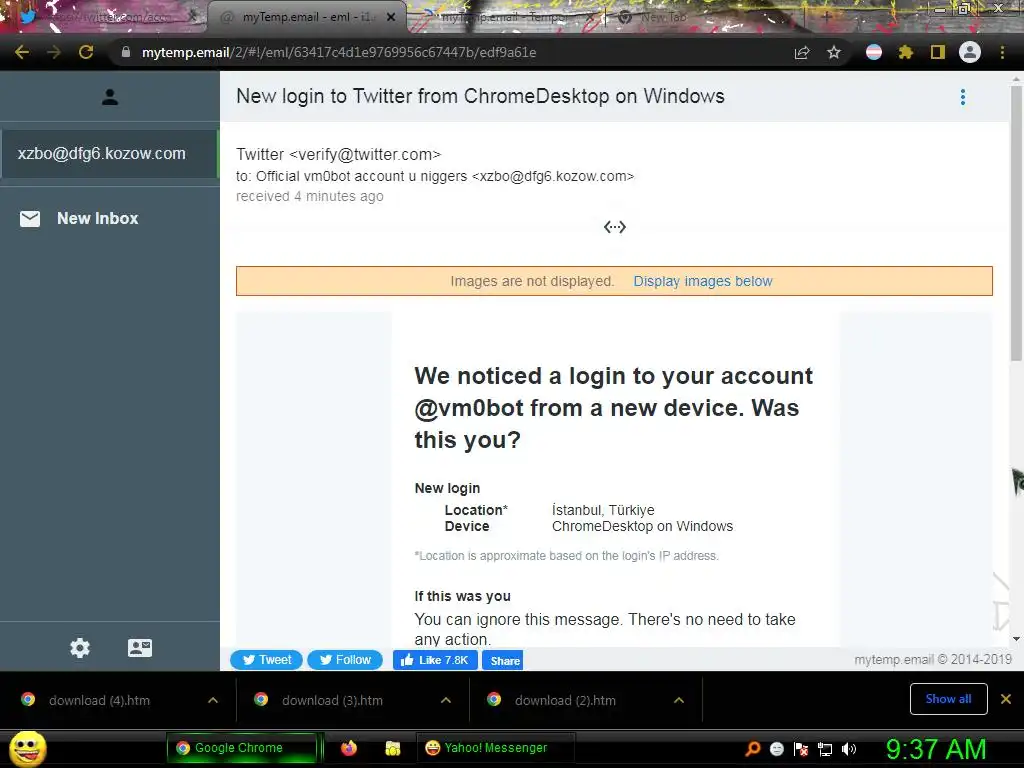Open a new tab with the plus button

click(x=825, y=17)
